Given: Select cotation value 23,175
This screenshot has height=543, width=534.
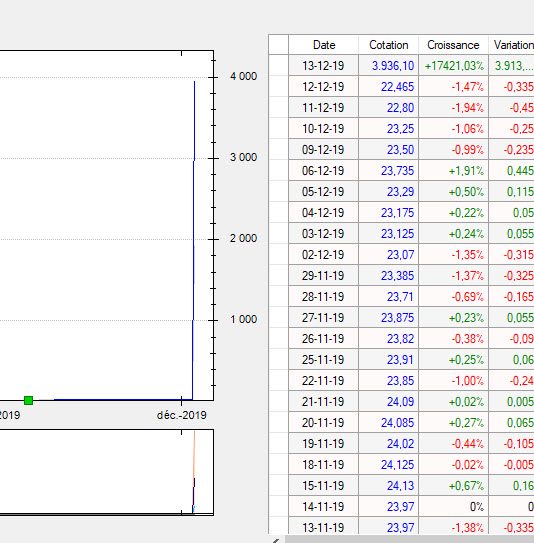Looking at the screenshot, I should [x=389, y=213].
